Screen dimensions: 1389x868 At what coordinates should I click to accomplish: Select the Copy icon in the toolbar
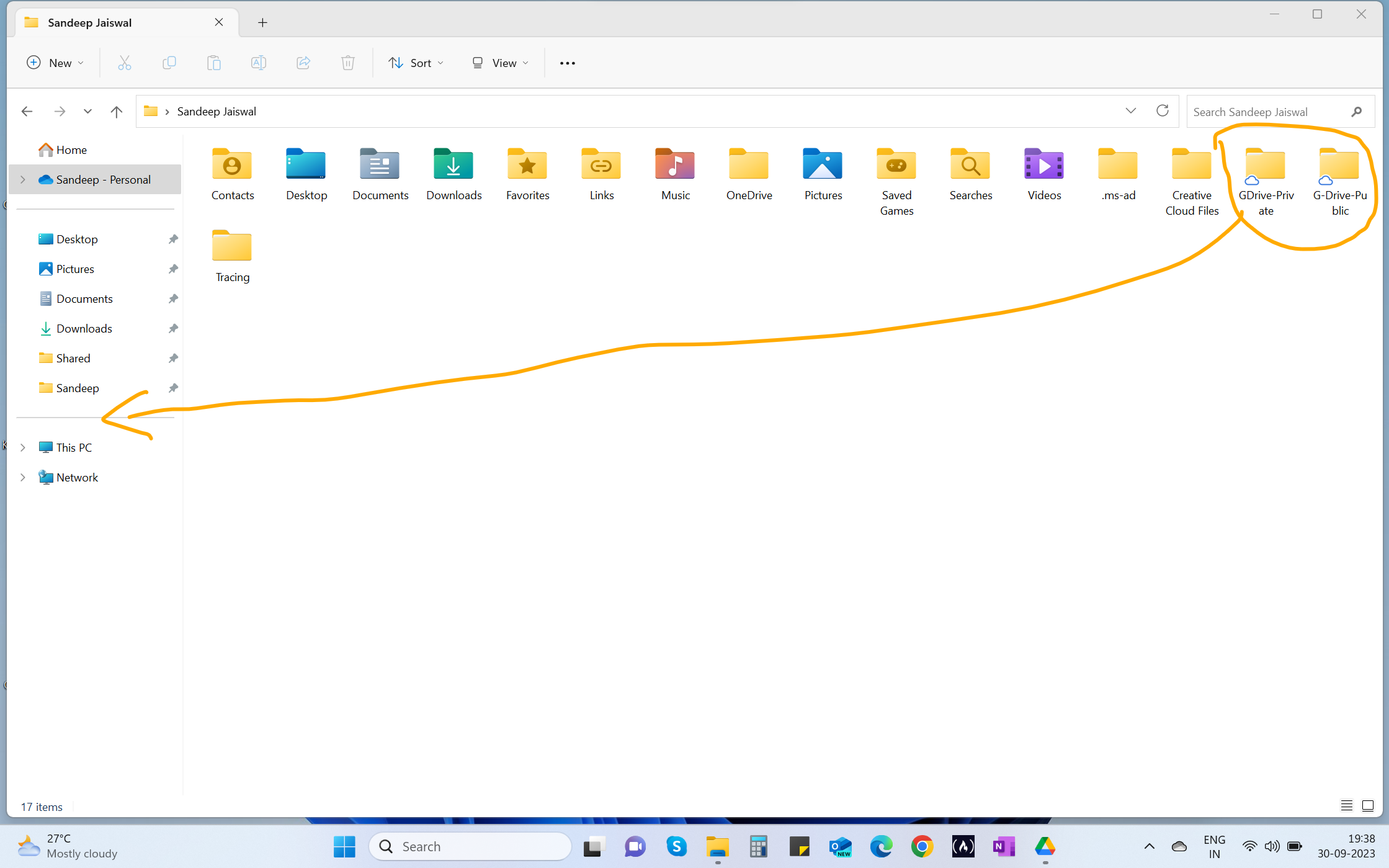(169, 63)
